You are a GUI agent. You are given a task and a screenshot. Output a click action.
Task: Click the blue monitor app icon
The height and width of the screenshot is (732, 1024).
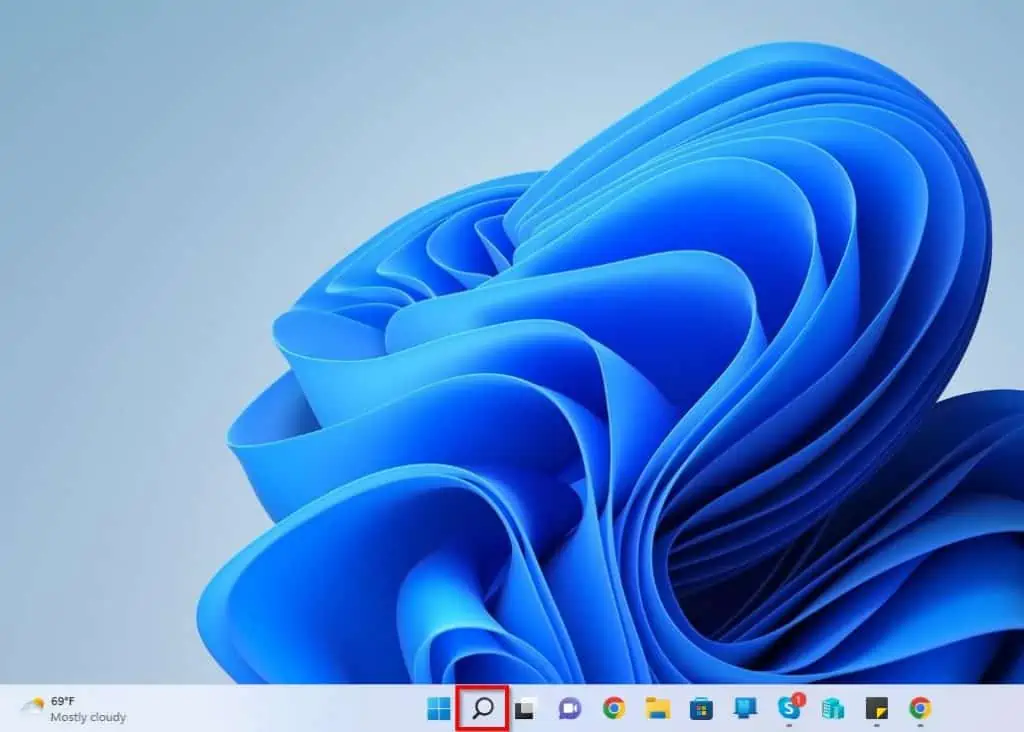point(745,709)
